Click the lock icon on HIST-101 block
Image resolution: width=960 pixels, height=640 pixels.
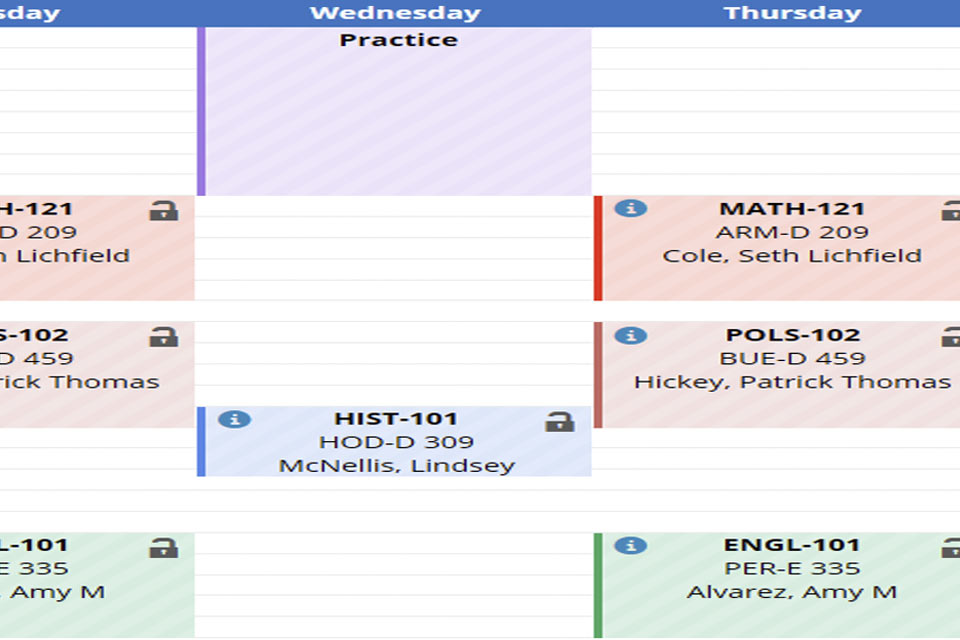click(560, 421)
